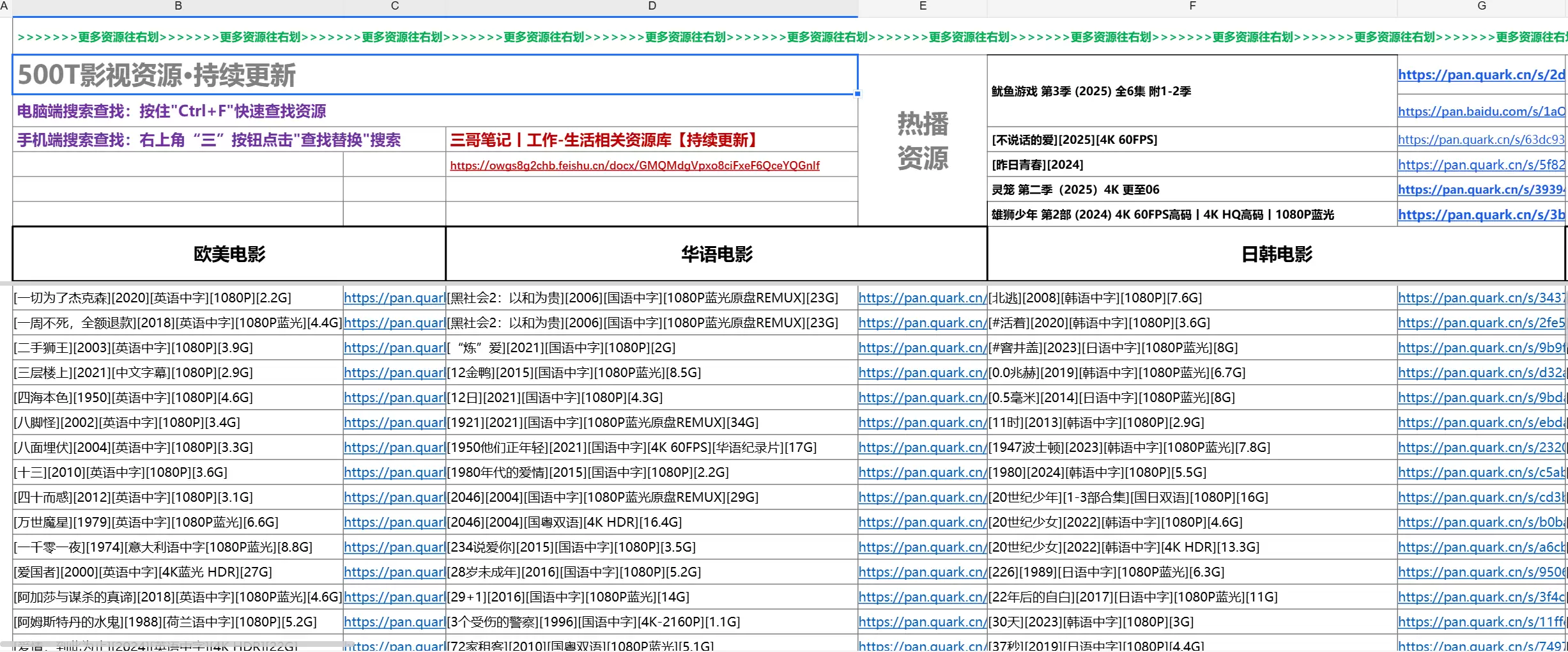The height and width of the screenshot is (652, 1568).
Task: Open the 鱿鱼游戏 第3季 quark pan link
Action: tap(1481, 75)
